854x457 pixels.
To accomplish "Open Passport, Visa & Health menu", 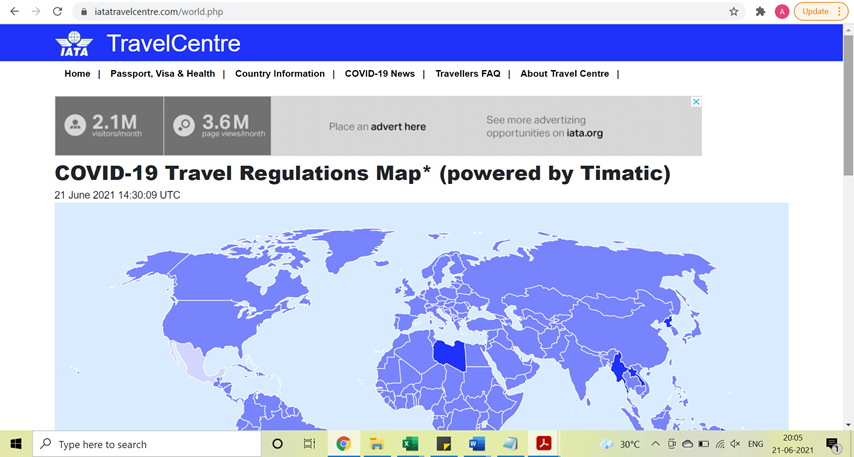I will click(x=162, y=74).
